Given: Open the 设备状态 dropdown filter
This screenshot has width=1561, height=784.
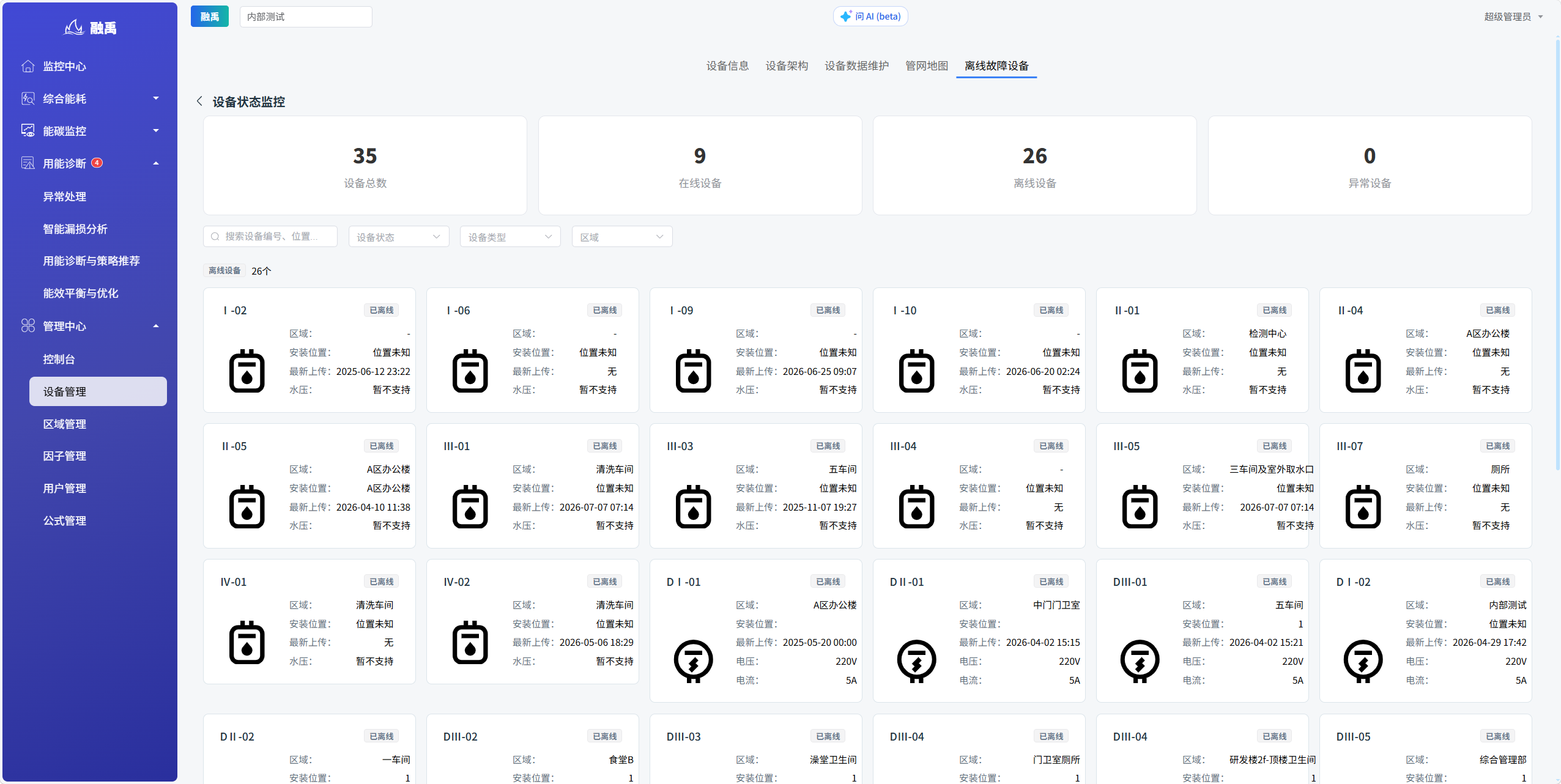Looking at the screenshot, I should (x=399, y=237).
